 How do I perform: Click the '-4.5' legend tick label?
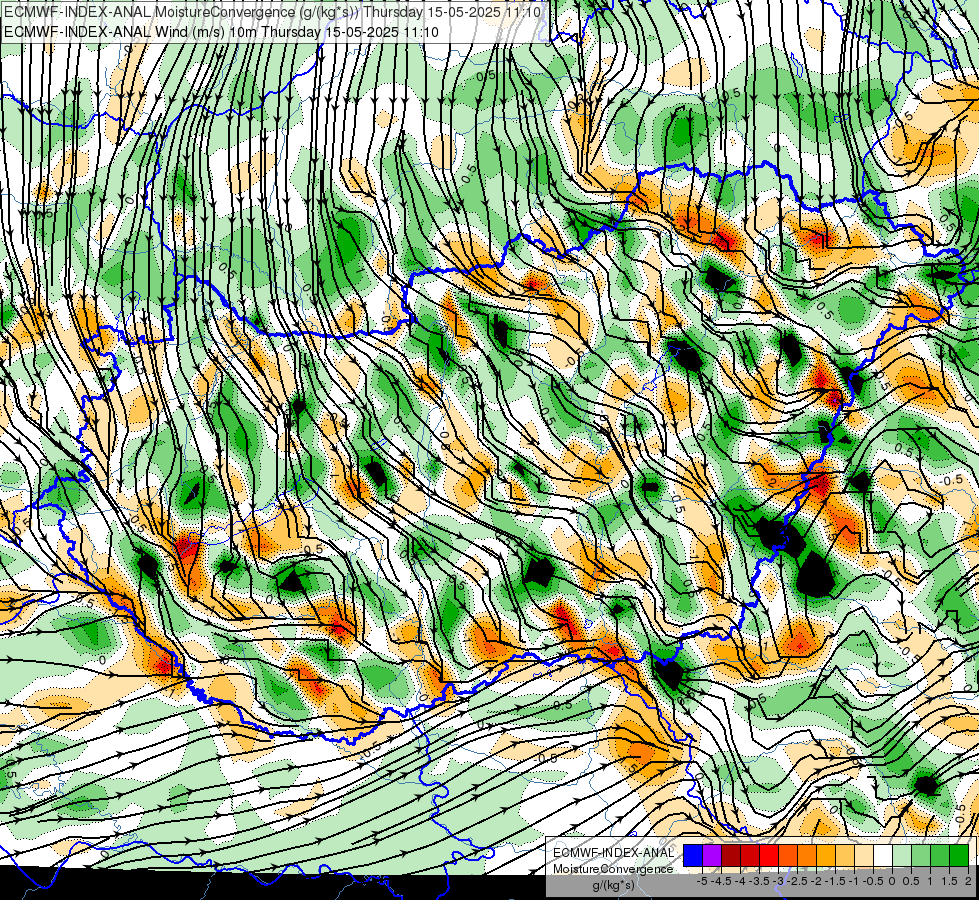click(721, 881)
